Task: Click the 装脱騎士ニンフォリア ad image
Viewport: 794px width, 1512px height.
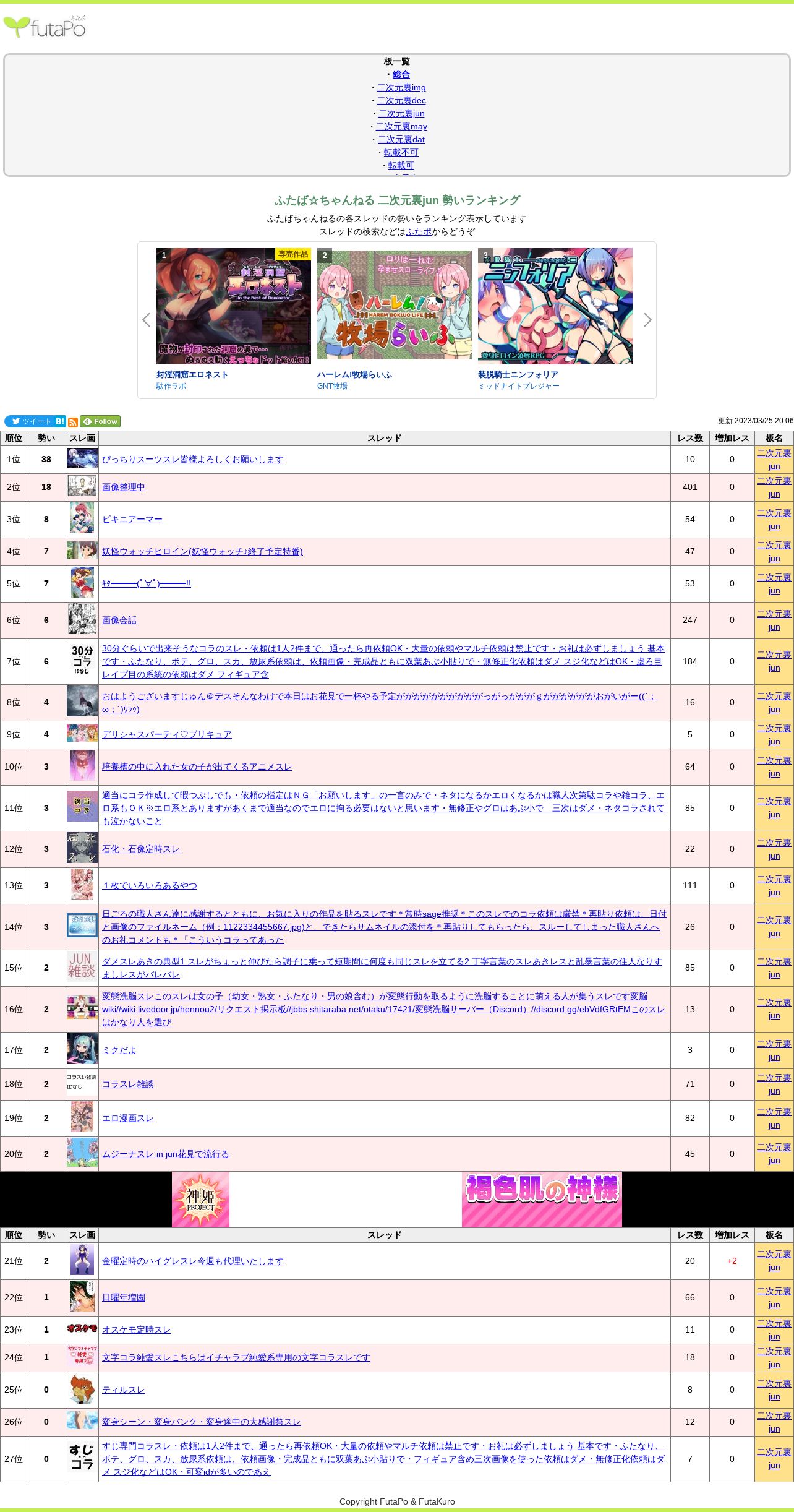Action: tap(555, 306)
